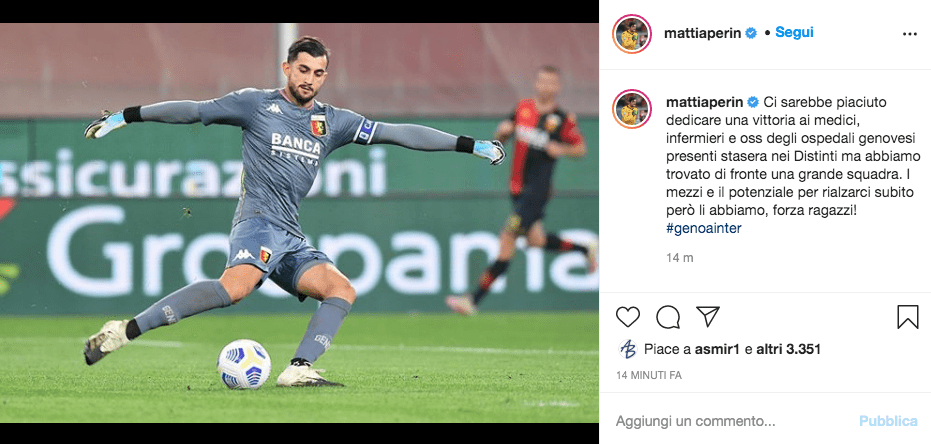This screenshot has width=931, height=444.
Task: Click the header mattiaperin profile picture
Action: [x=632, y=34]
